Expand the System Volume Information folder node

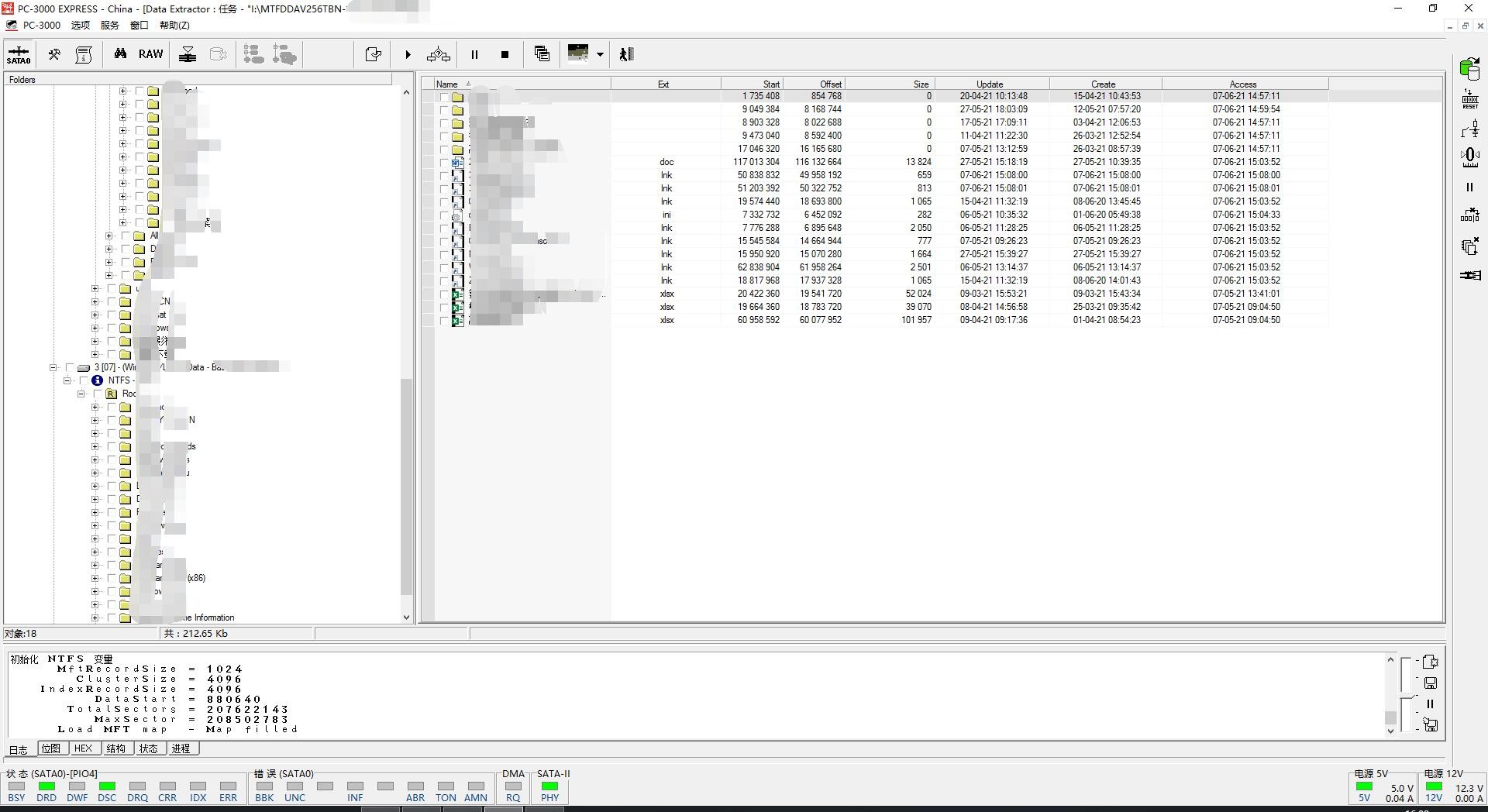[x=95, y=618]
